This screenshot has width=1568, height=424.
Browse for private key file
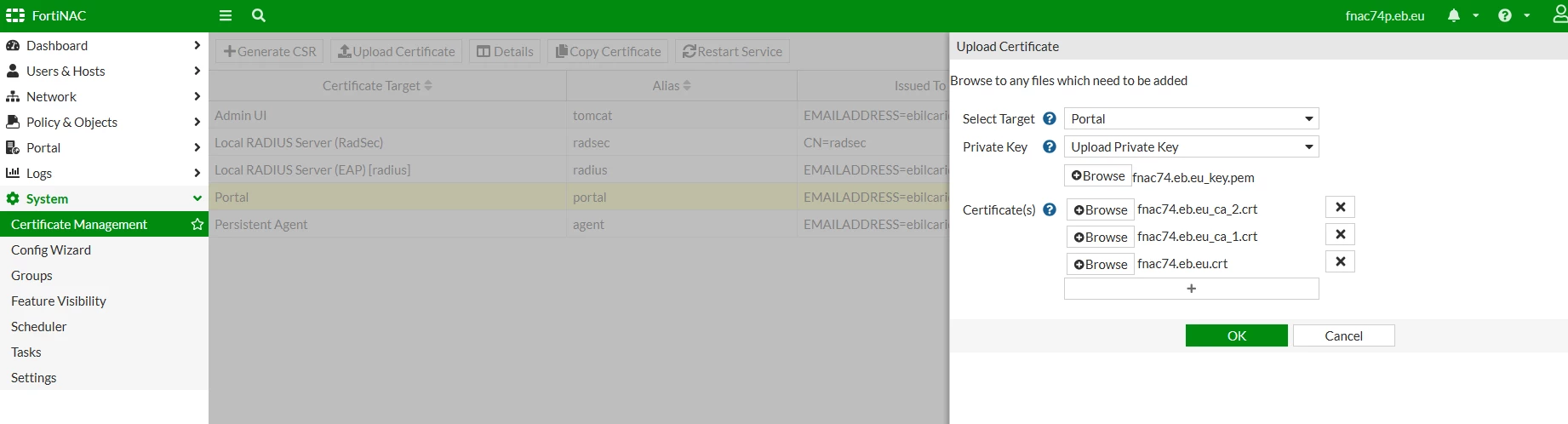pos(1097,176)
